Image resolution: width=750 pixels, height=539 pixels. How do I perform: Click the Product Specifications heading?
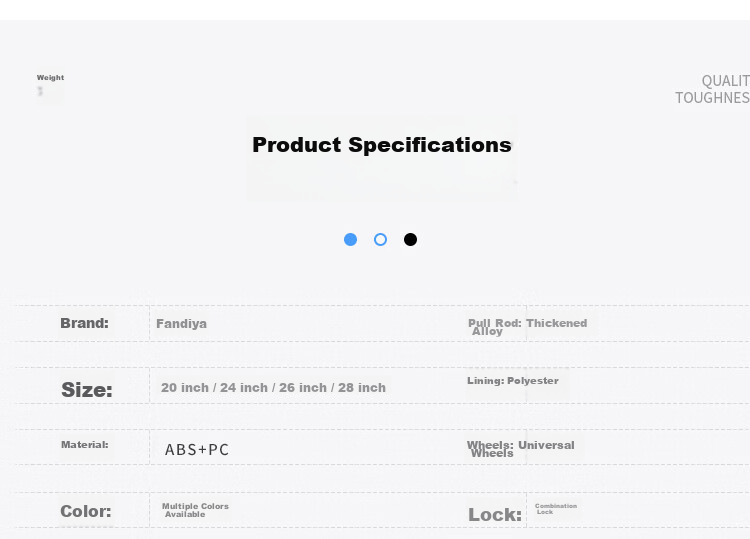[382, 145]
